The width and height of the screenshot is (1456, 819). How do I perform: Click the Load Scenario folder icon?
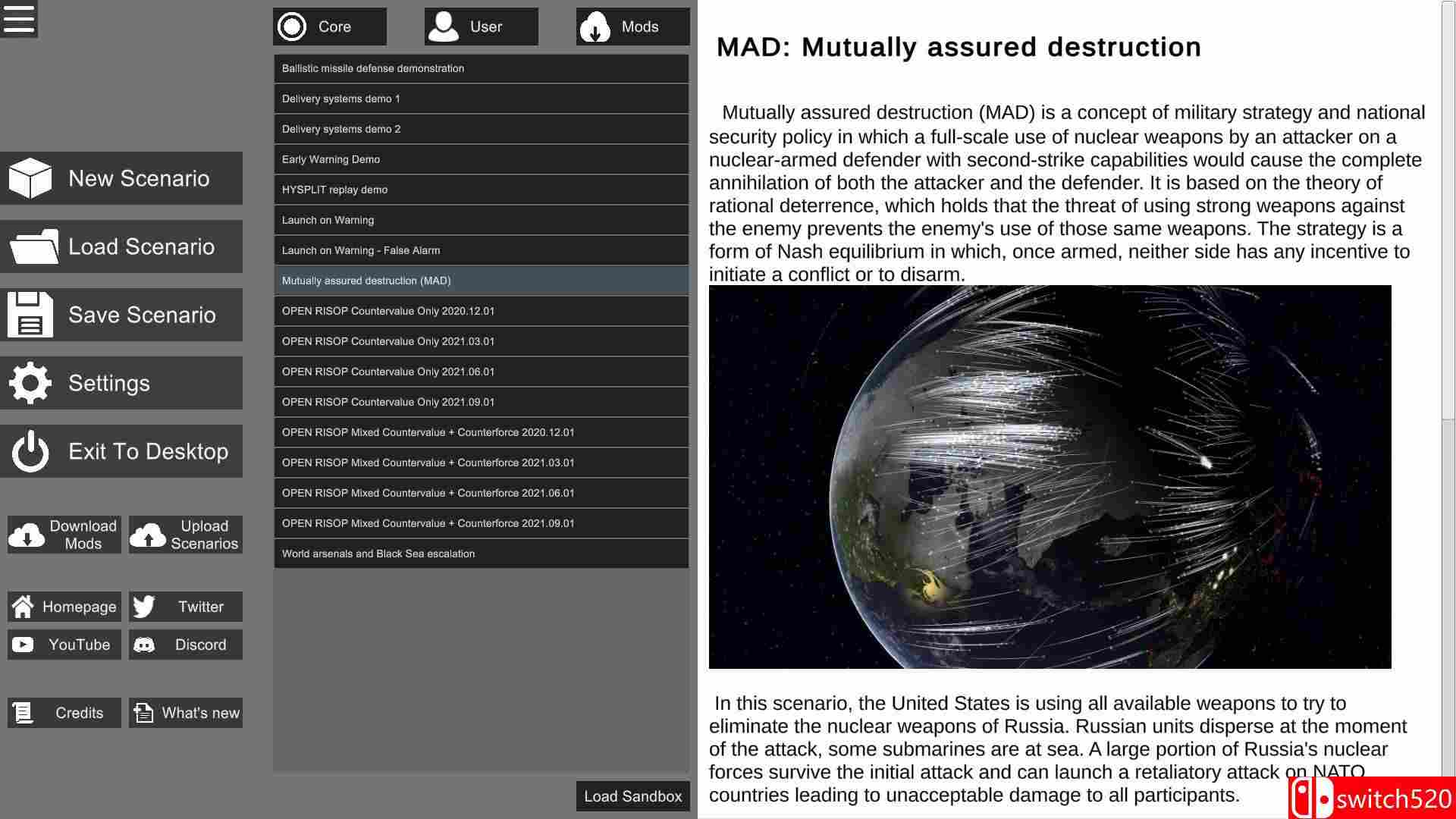(33, 246)
